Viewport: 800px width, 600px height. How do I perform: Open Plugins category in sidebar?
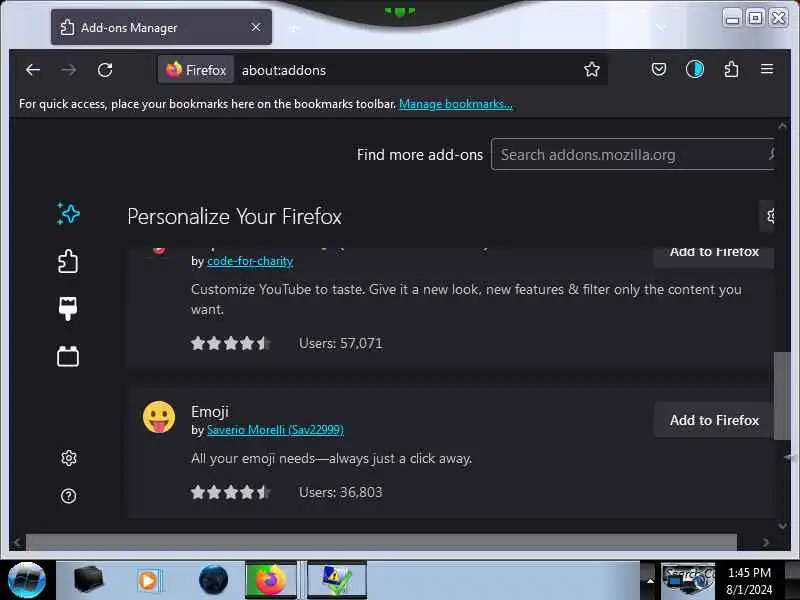point(68,356)
